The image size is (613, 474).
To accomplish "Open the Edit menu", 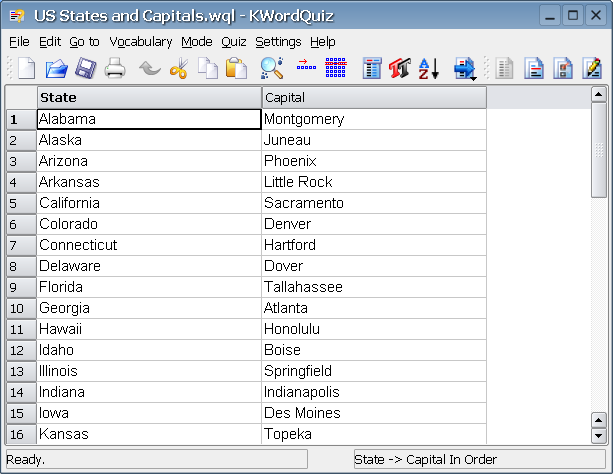I will point(50,41).
